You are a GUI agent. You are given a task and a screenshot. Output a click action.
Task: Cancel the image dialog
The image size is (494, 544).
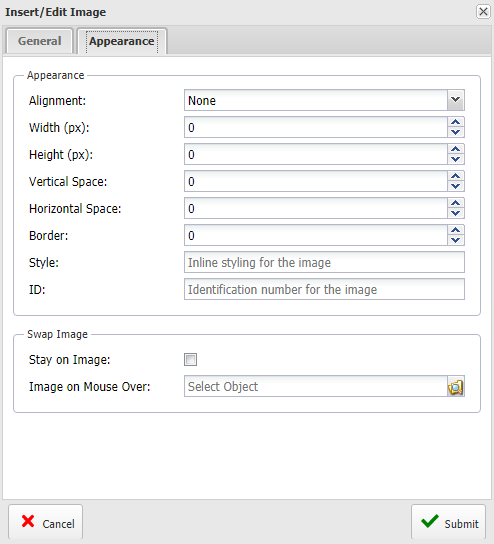coord(45,522)
